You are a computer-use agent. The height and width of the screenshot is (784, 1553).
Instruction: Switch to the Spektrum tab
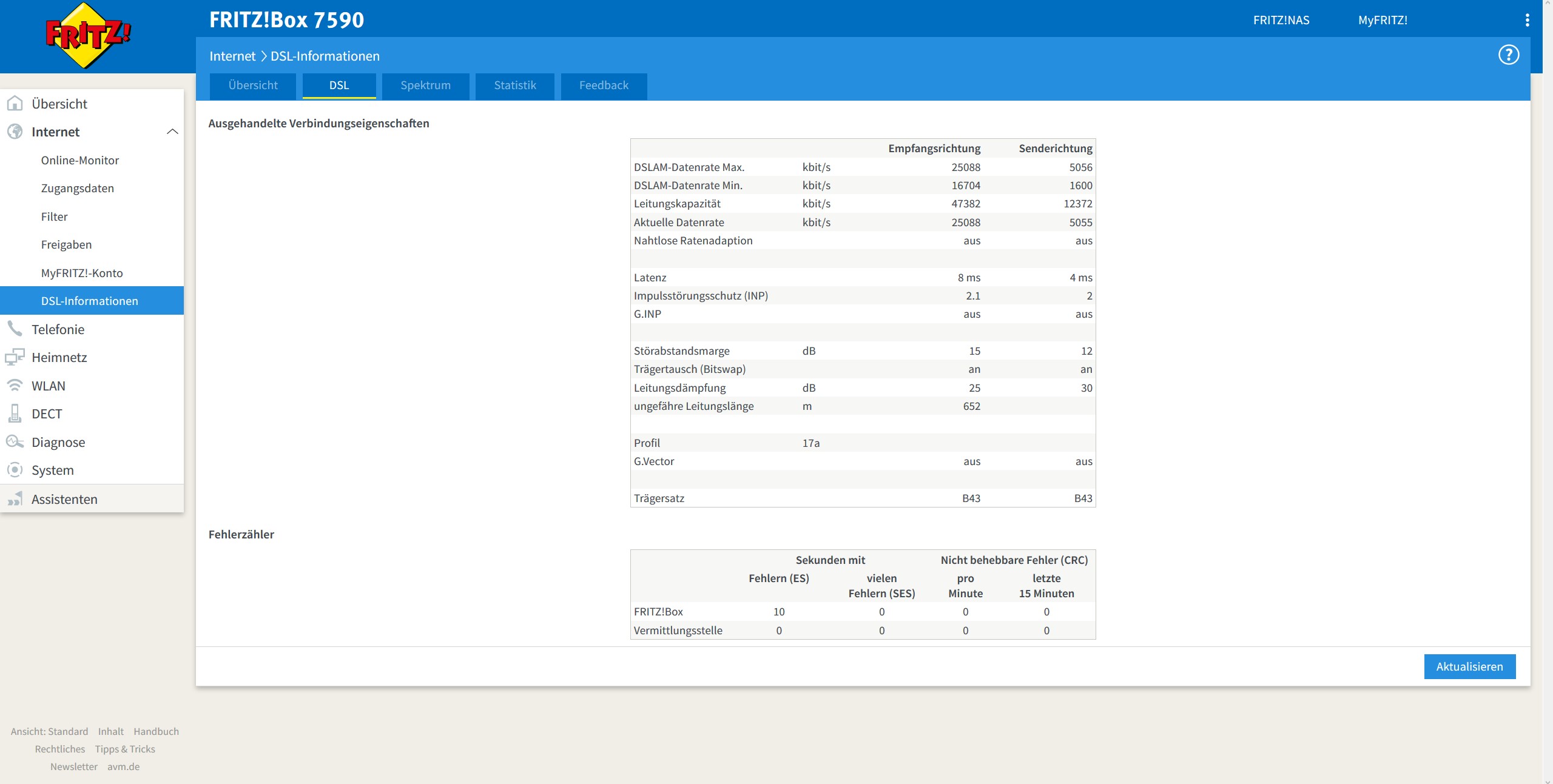425,85
